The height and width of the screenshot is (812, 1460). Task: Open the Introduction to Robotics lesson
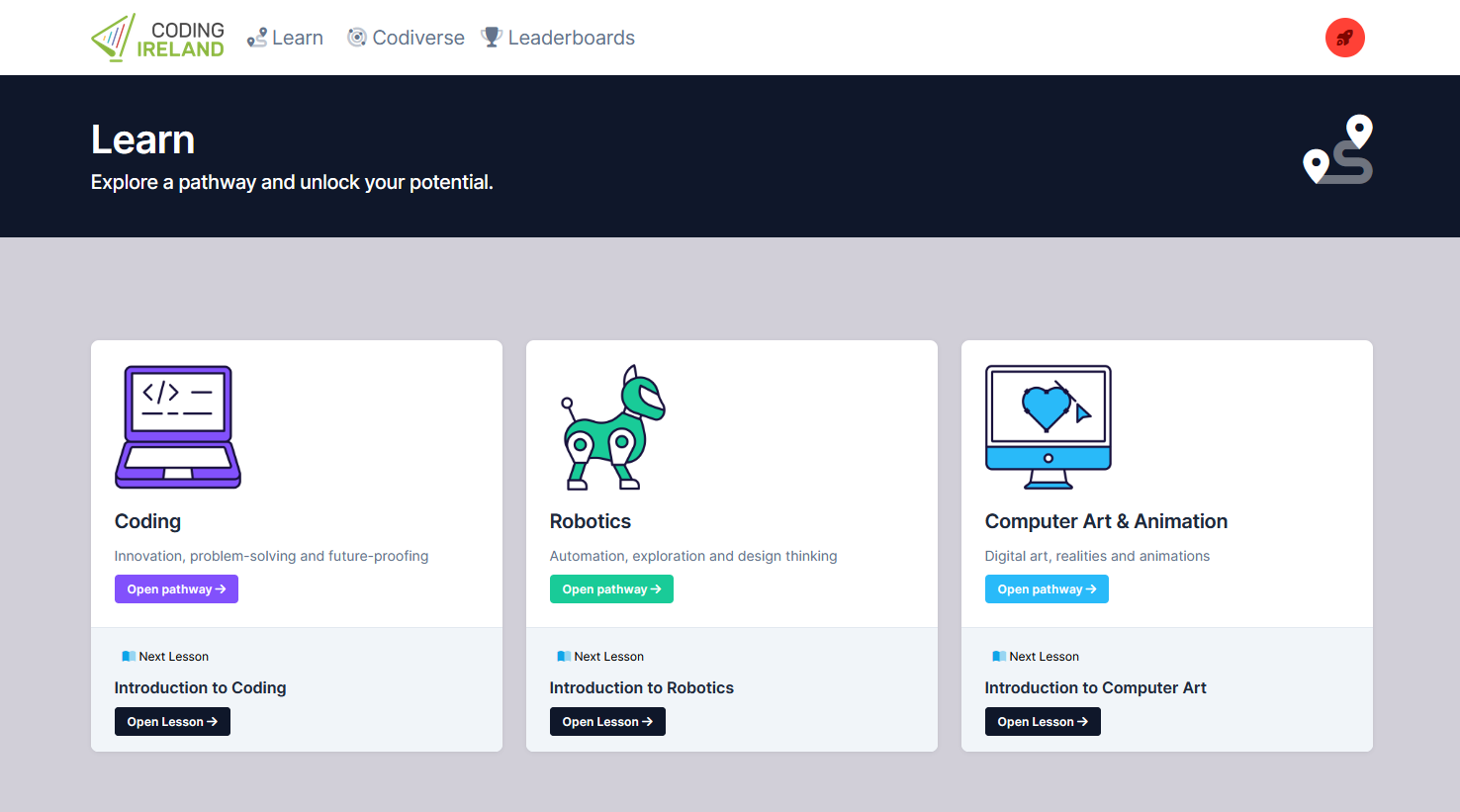607,722
